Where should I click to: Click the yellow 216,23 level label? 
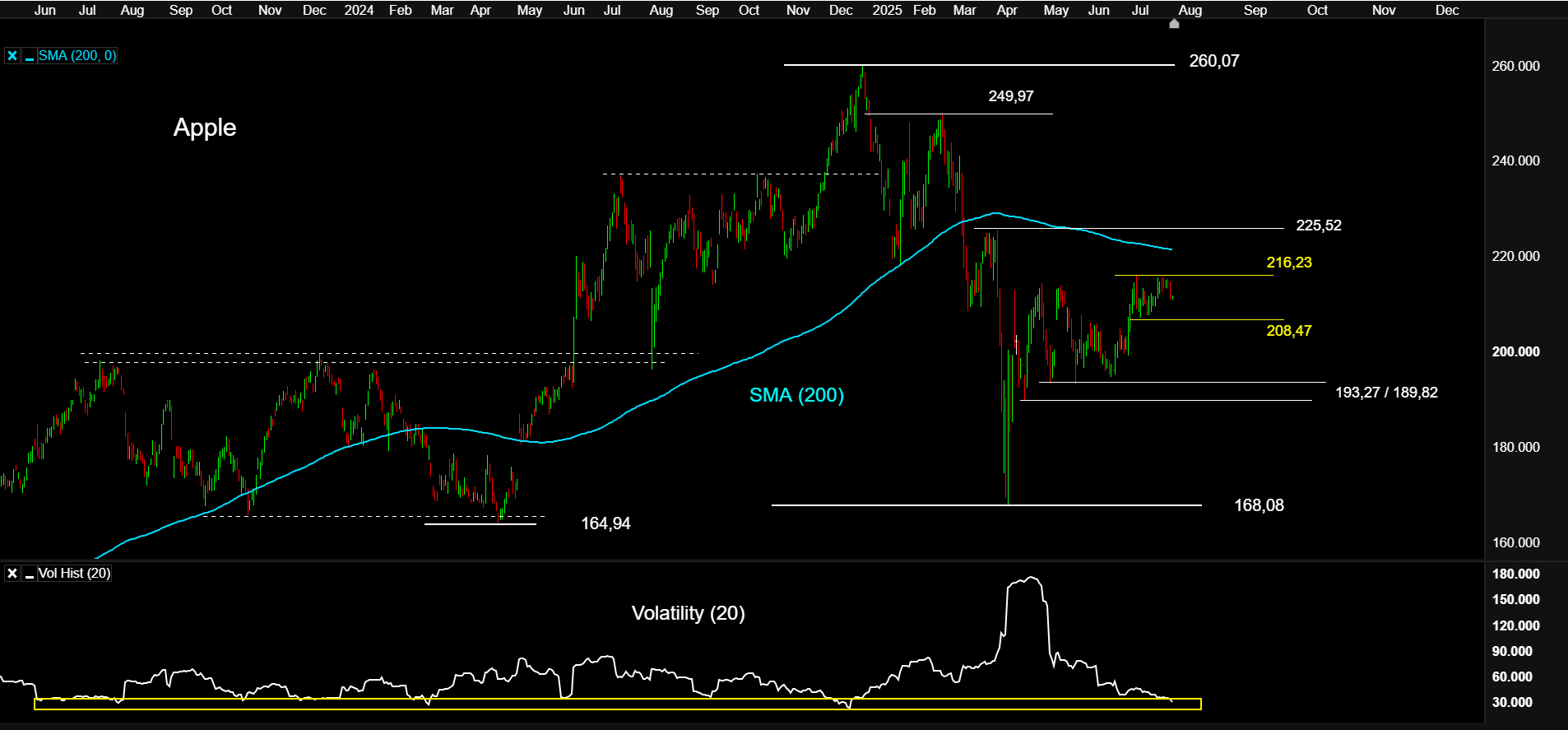(1289, 263)
